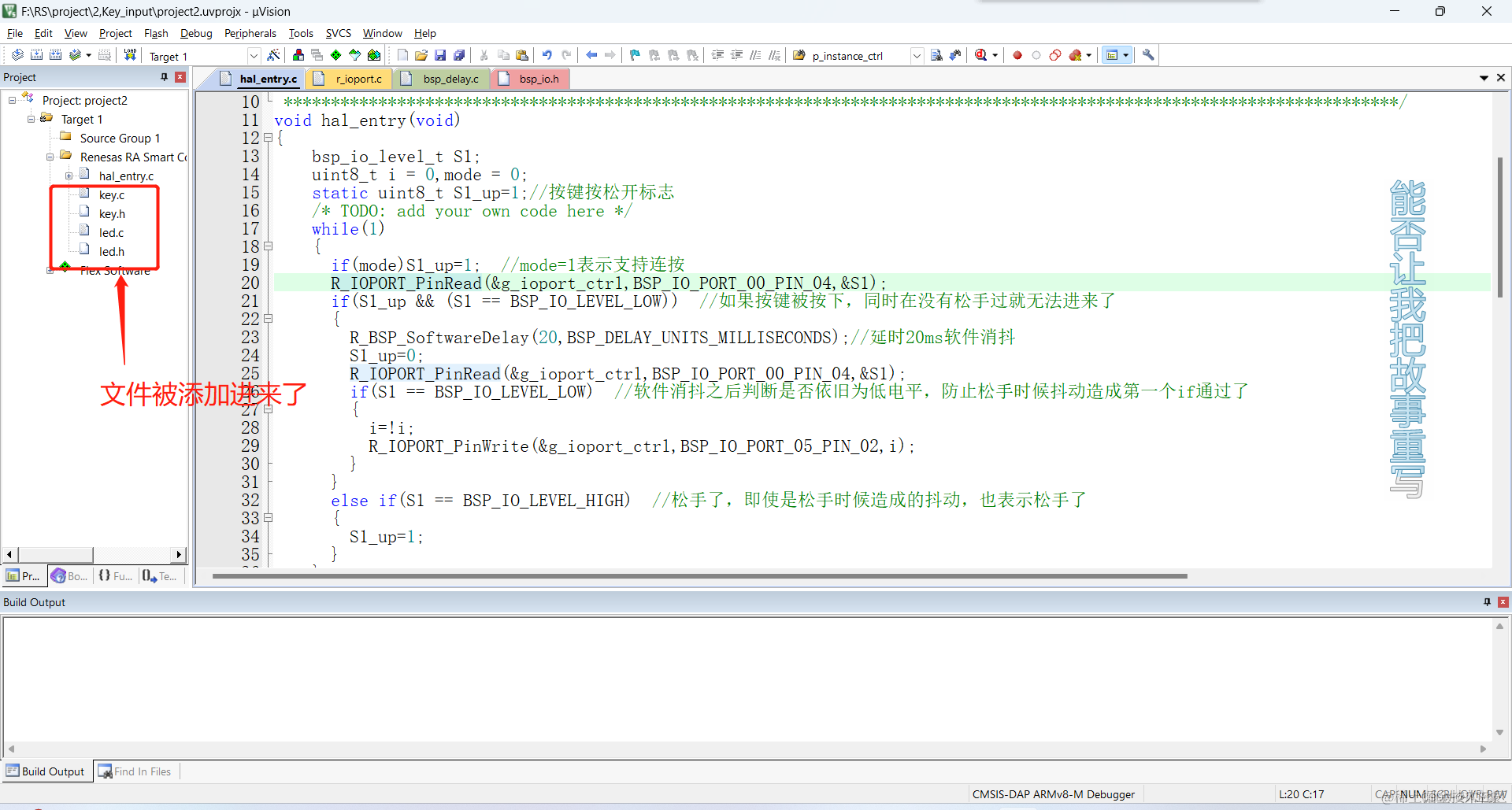Expand the hal_entry.c tree node
The height and width of the screenshot is (810, 1512).
coord(69,176)
